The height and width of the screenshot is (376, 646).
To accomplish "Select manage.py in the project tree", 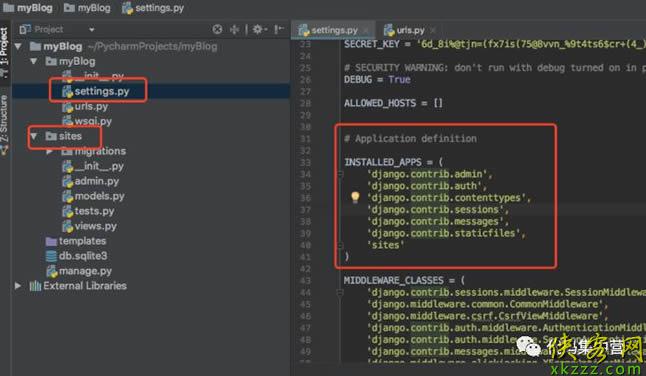I will pos(85,271).
